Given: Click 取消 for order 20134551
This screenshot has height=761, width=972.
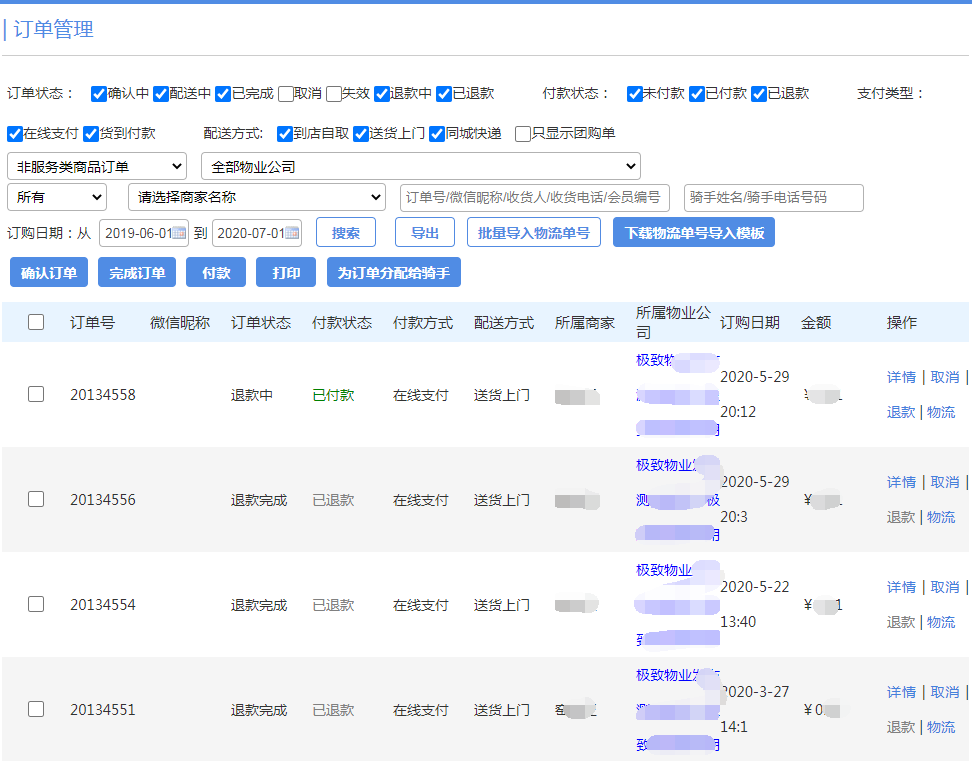Looking at the screenshot, I should pyautogui.click(x=945, y=692).
